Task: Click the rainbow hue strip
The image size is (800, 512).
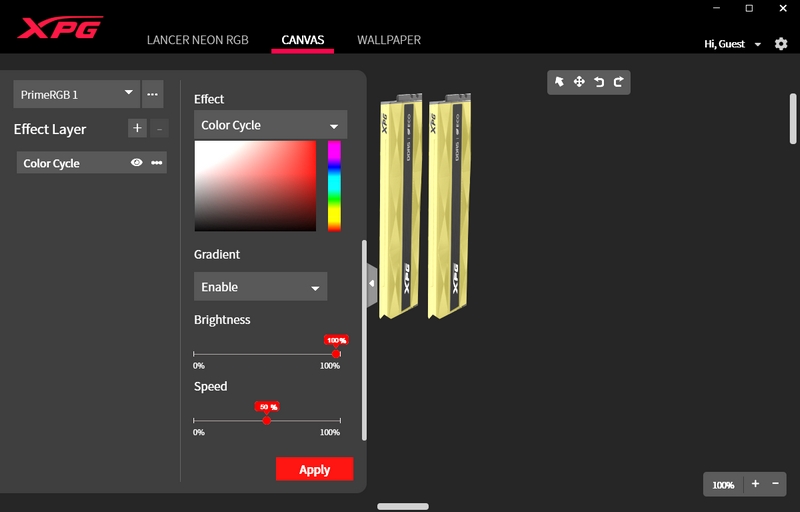Action: click(334, 185)
